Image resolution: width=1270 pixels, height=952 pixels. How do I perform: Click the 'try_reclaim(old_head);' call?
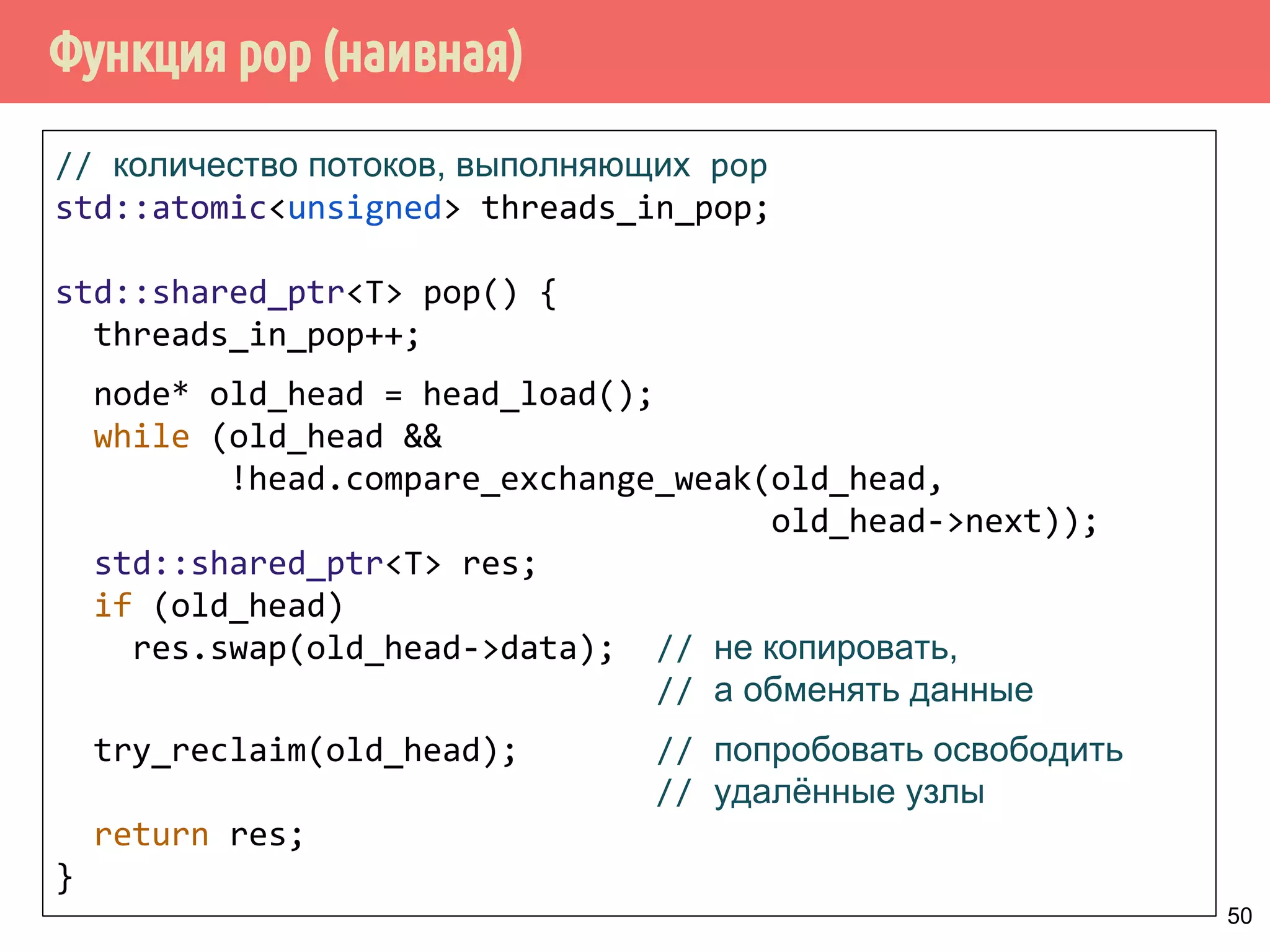(305, 751)
